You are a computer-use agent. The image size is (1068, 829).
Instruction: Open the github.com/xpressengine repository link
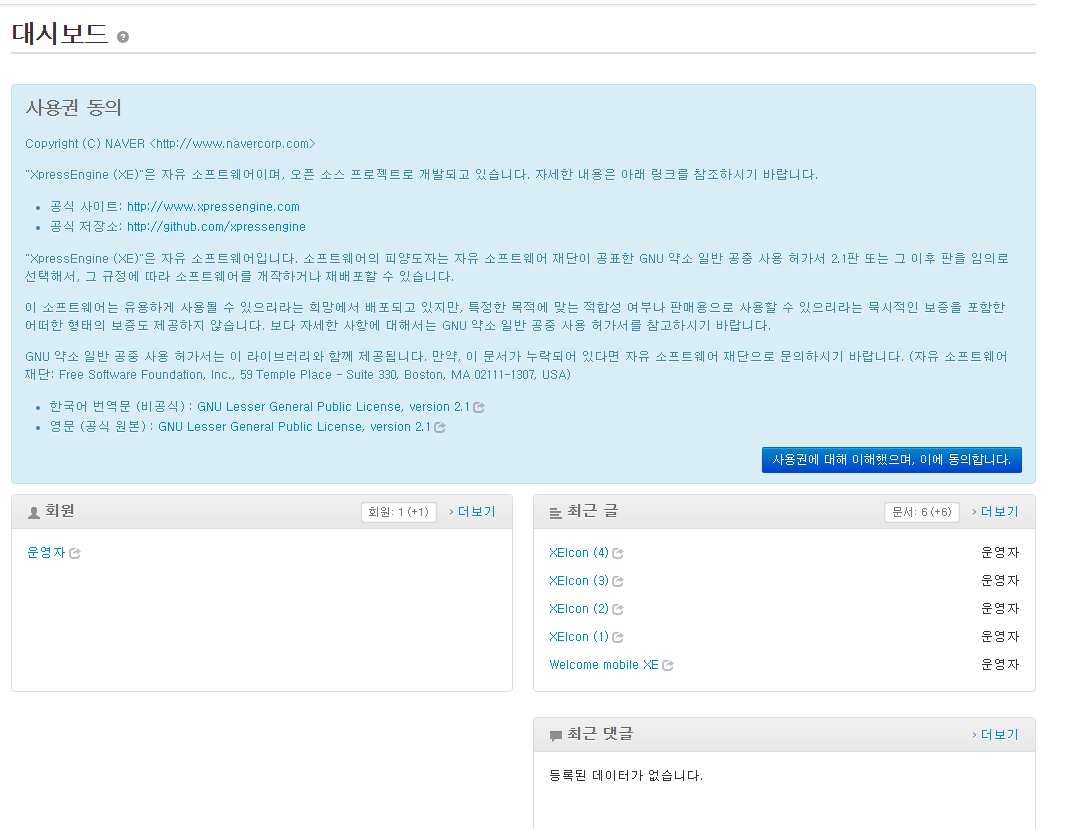click(x=216, y=227)
